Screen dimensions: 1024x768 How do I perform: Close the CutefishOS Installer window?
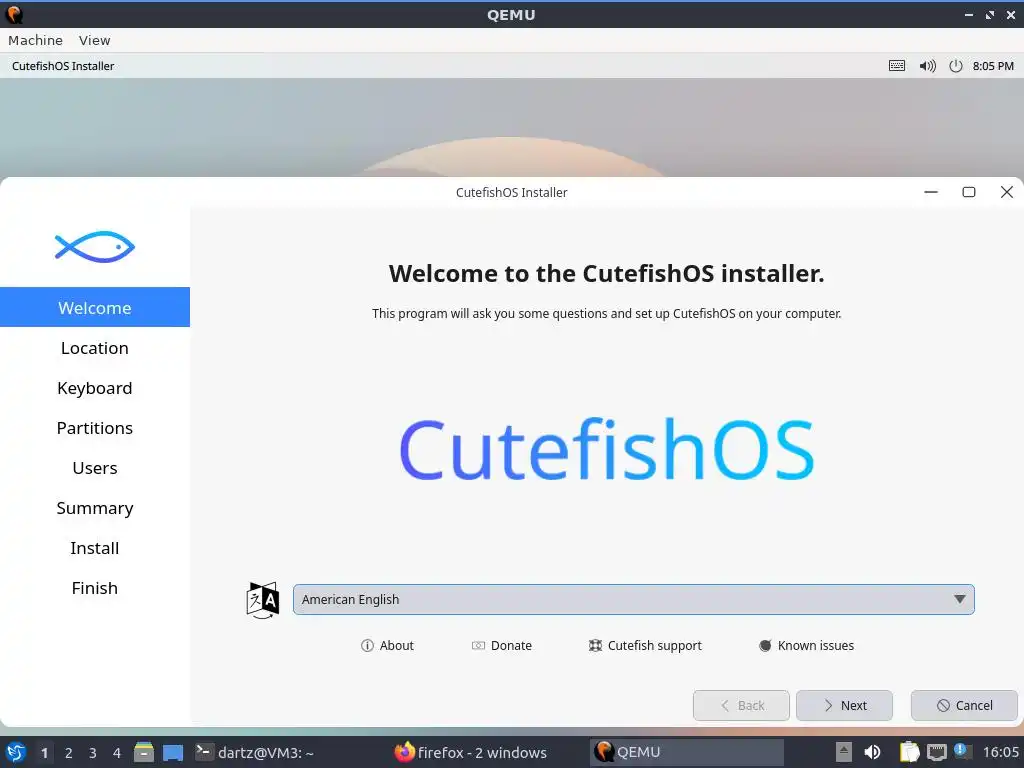click(x=1007, y=192)
